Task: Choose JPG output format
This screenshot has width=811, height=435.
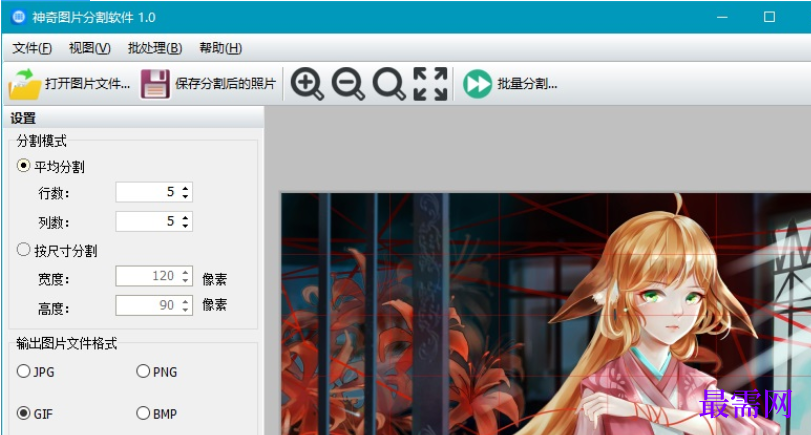Action: [23, 371]
